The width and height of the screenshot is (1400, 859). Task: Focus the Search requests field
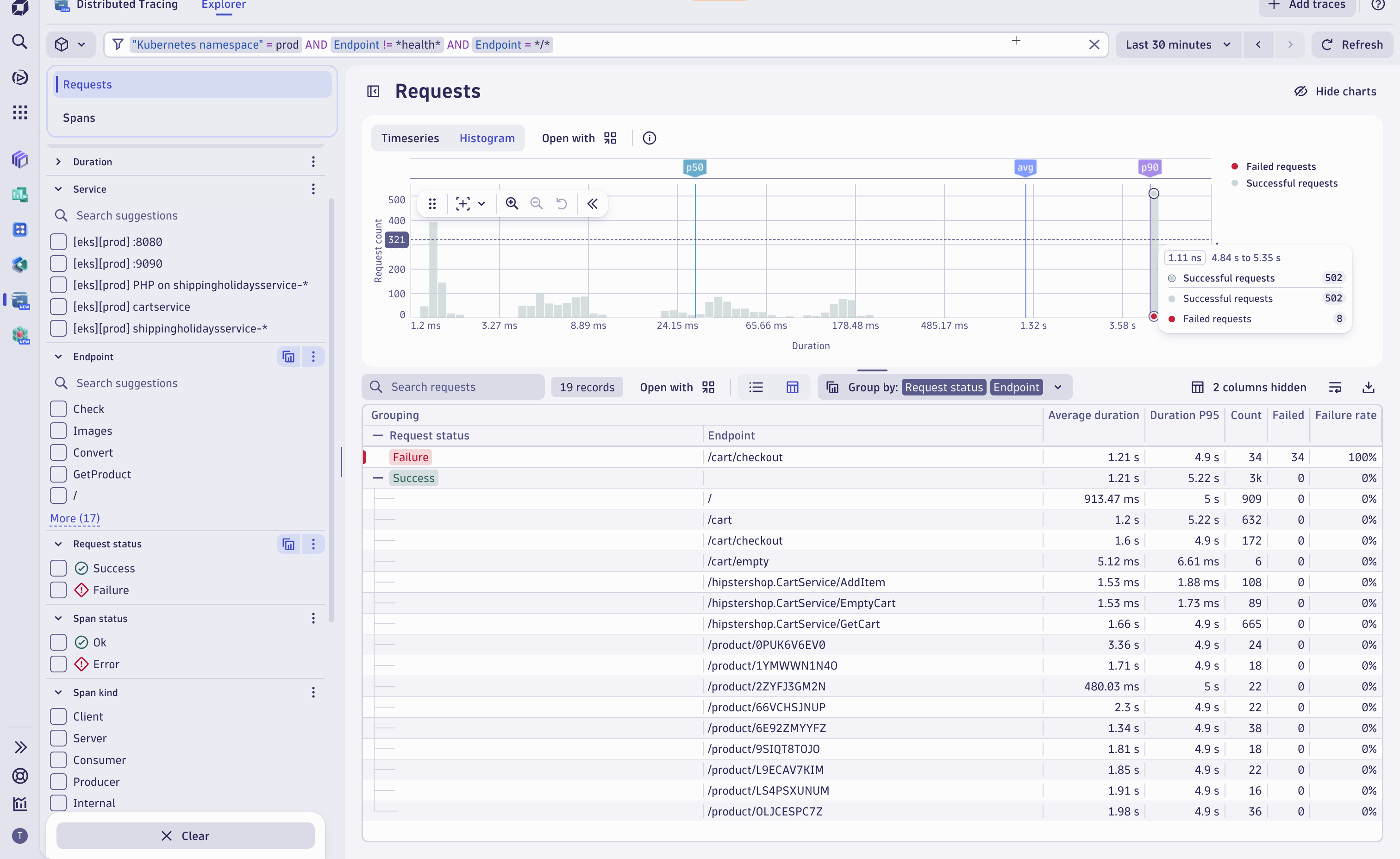pyautogui.click(x=453, y=387)
